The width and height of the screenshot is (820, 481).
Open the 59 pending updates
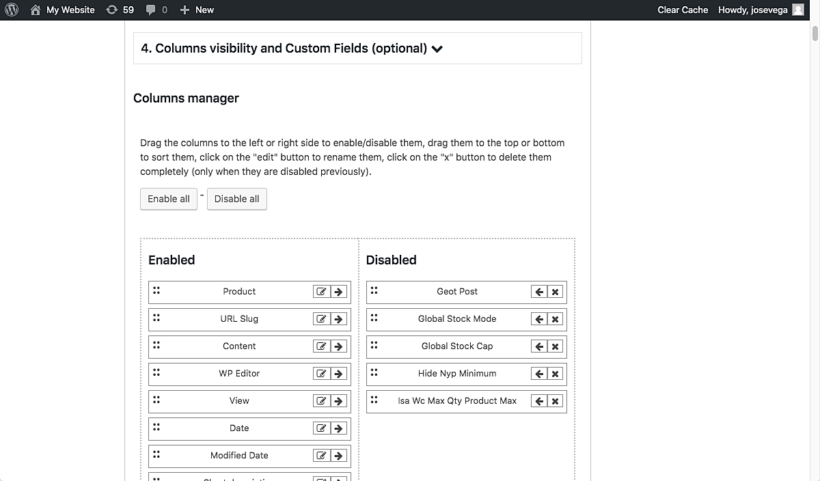point(120,9)
